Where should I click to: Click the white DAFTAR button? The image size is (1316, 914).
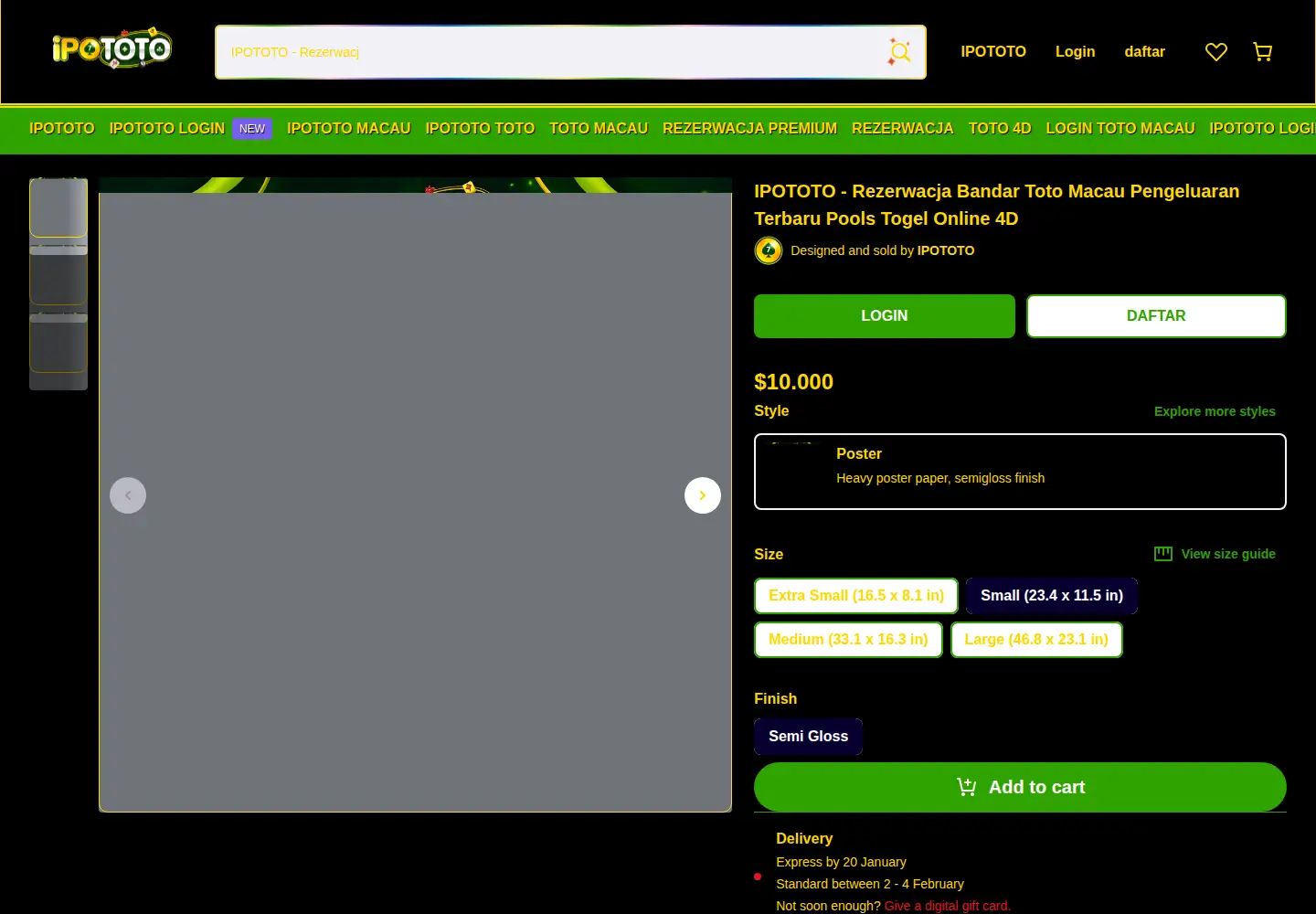(x=1156, y=316)
